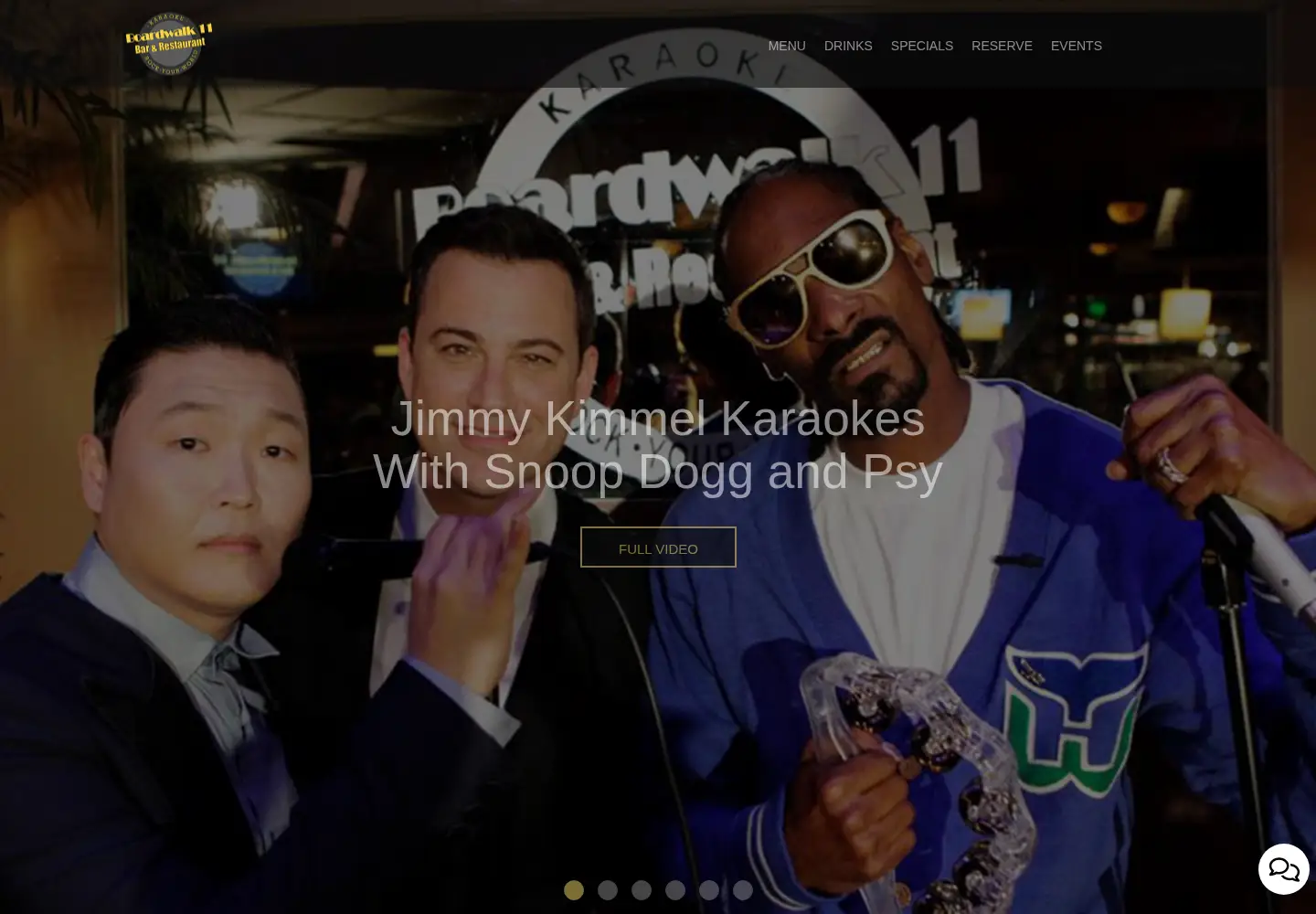1316x914 pixels.
Task: Select the second carousel slide dot
Action: (x=608, y=890)
